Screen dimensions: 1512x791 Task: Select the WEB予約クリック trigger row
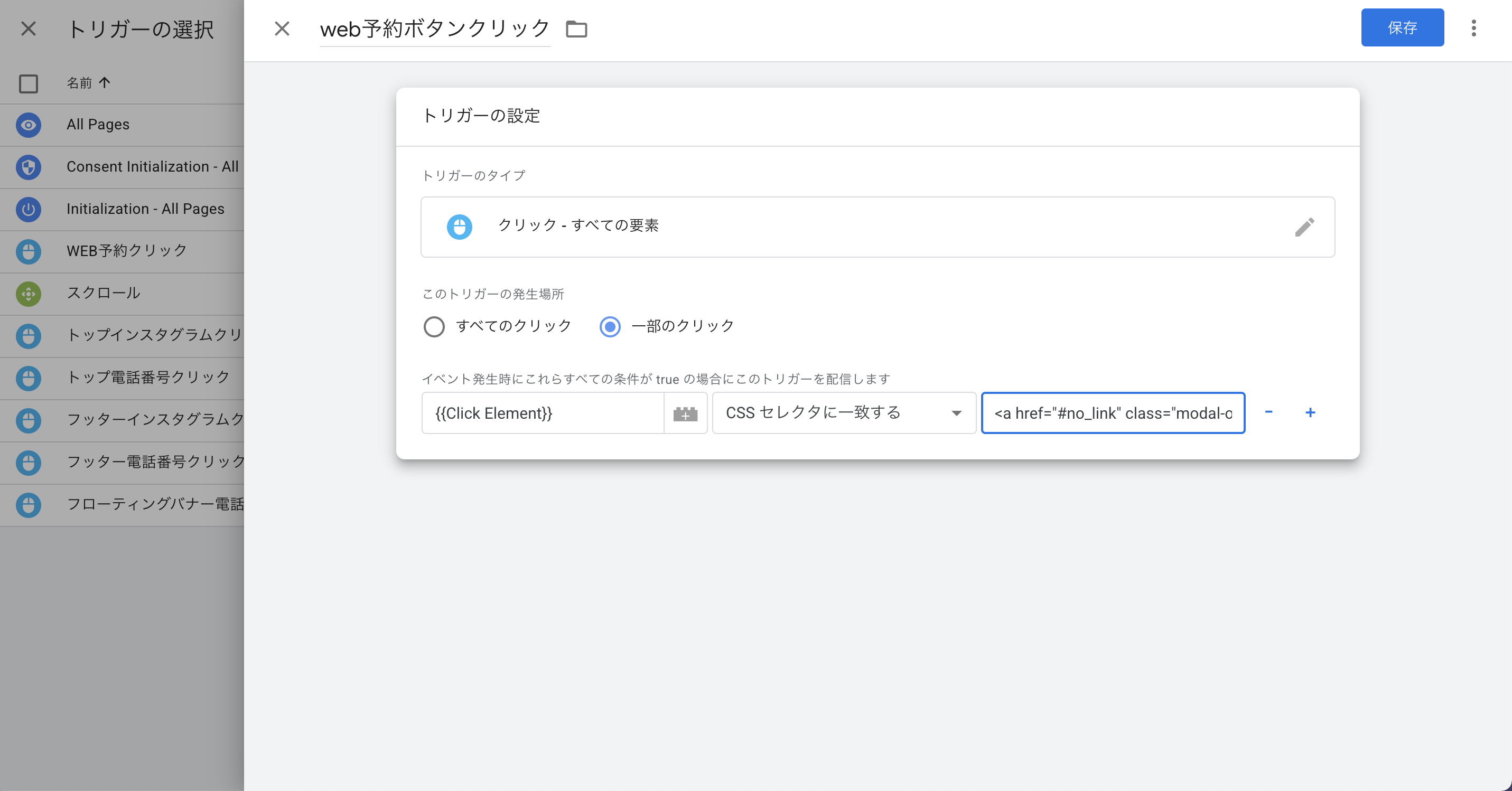click(x=127, y=251)
